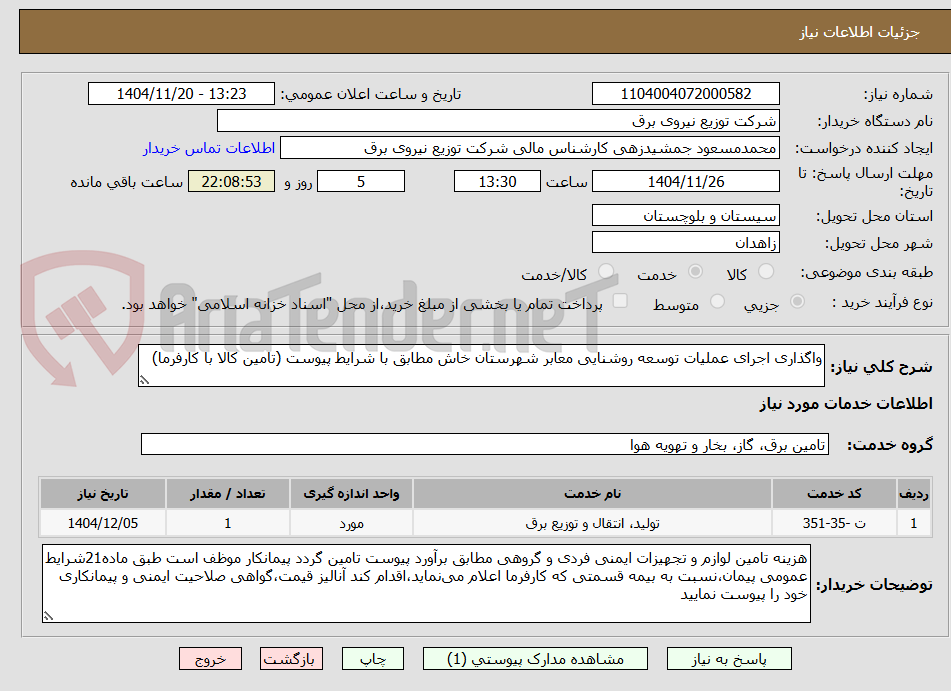The image size is (951, 691).
Task: Click the deadline date field 1404/11/26
Action: click(x=685, y=181)
